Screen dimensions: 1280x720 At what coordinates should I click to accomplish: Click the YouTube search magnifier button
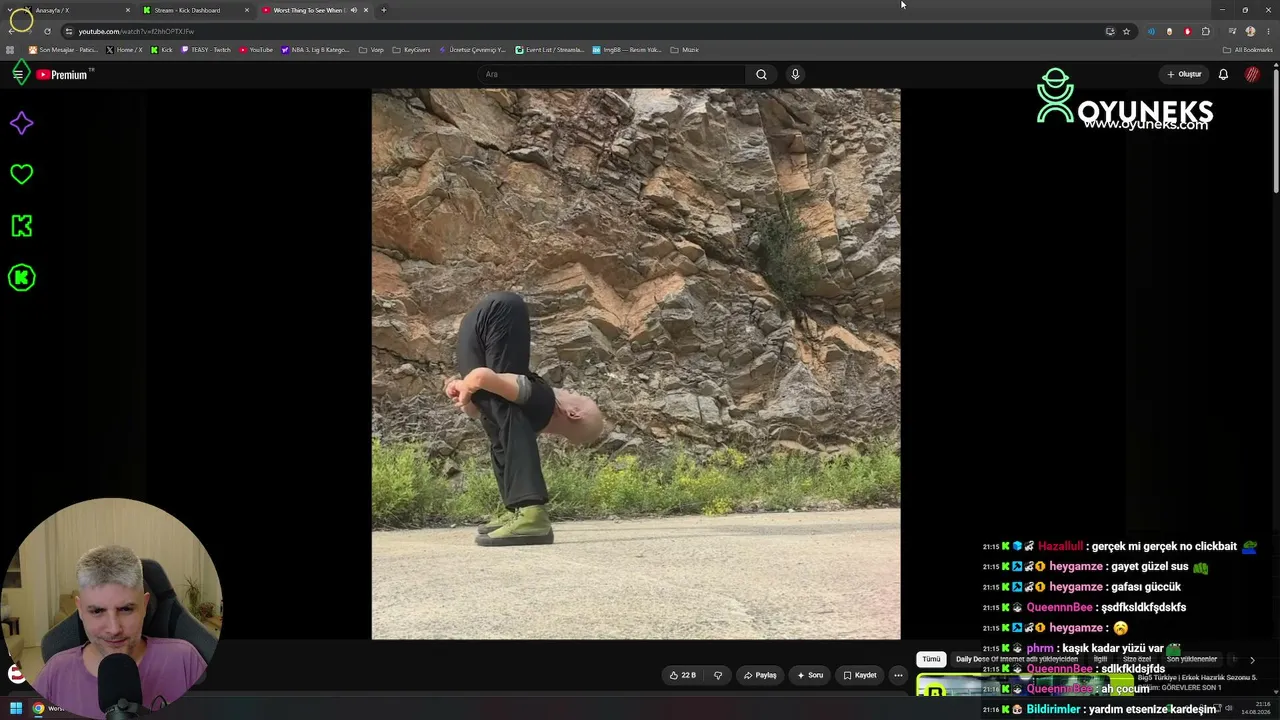tap(761, 74)
